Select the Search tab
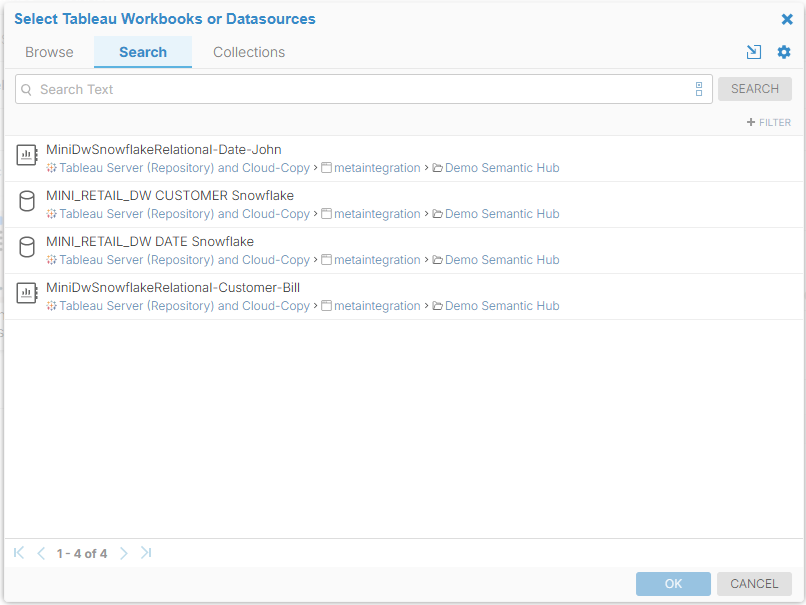This screenshot has height=605, width=806. (x=143, y=52)
